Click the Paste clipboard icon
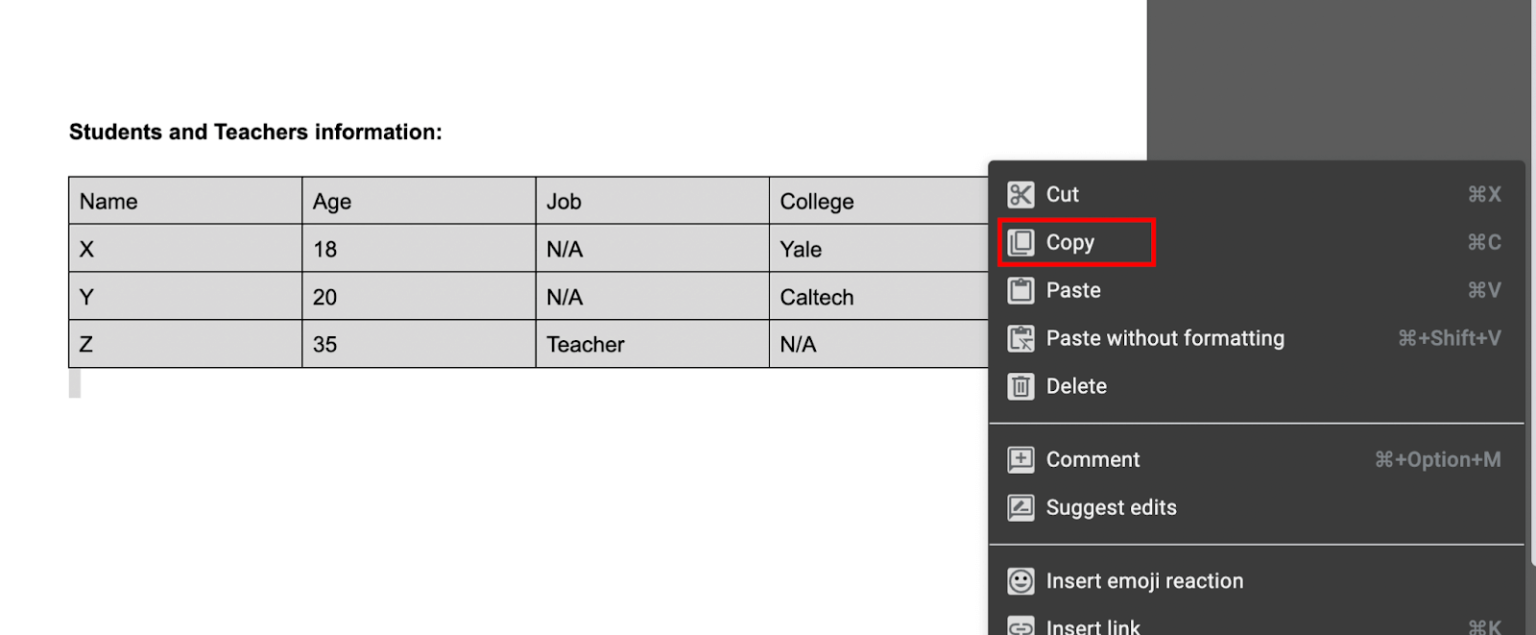 (1020, 291)
